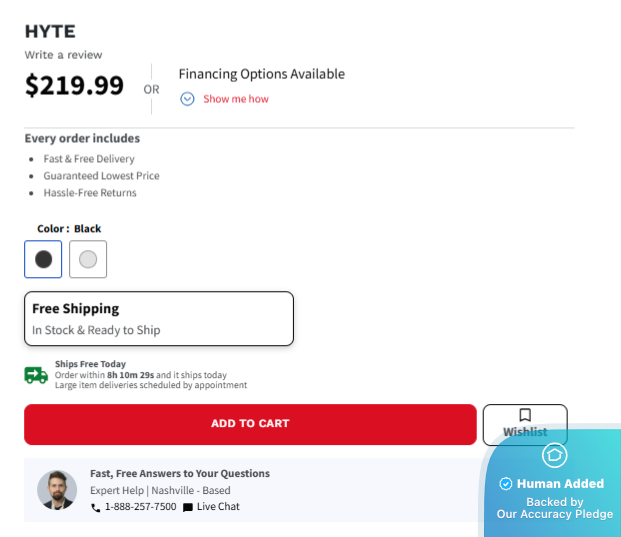Click the phone icon beside 1-888-257-7500
This screenshot has width=621, height=537.
coord(96,508)
